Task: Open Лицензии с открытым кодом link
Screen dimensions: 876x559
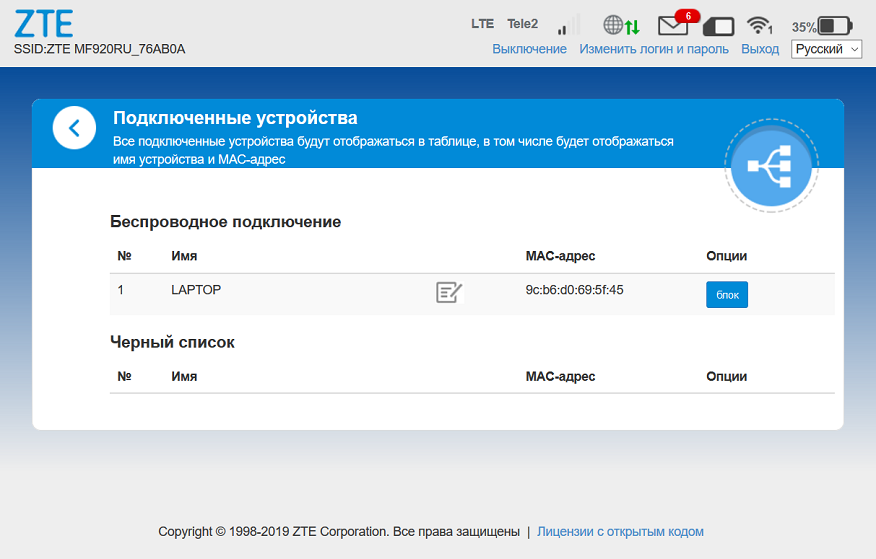Action: coord(620,532)
